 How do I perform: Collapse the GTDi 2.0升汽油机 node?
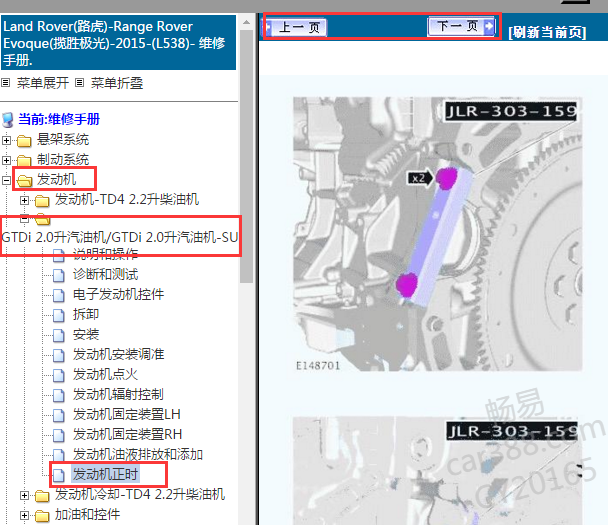pyautogui.click(x=24, y=219)
